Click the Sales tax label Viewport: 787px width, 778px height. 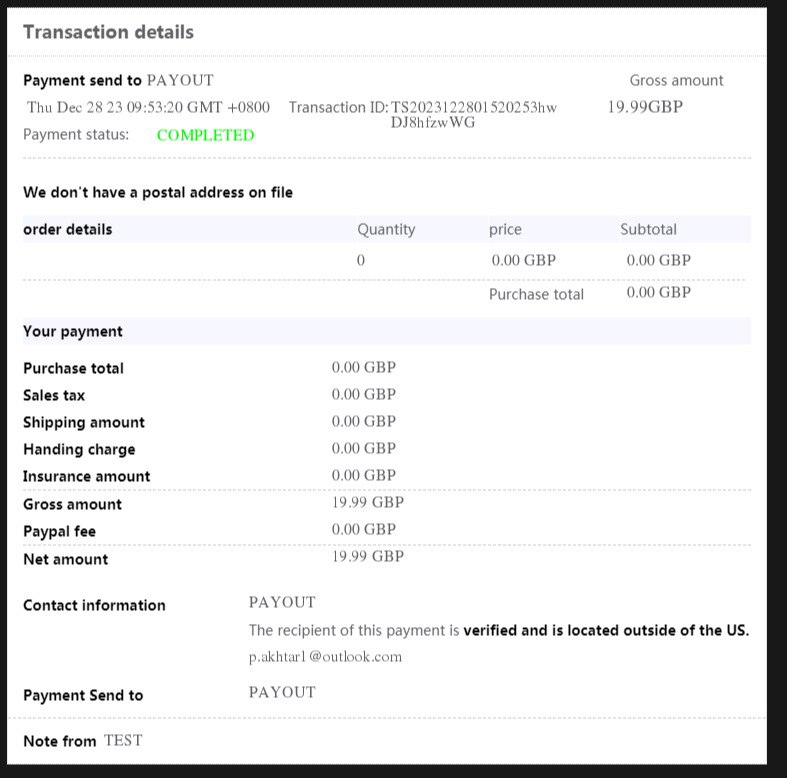tap(54, 396)
